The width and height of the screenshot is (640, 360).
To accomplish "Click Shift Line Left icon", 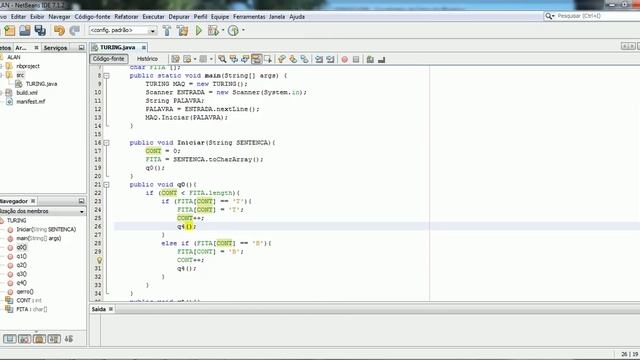I will [x=319, y=59].
